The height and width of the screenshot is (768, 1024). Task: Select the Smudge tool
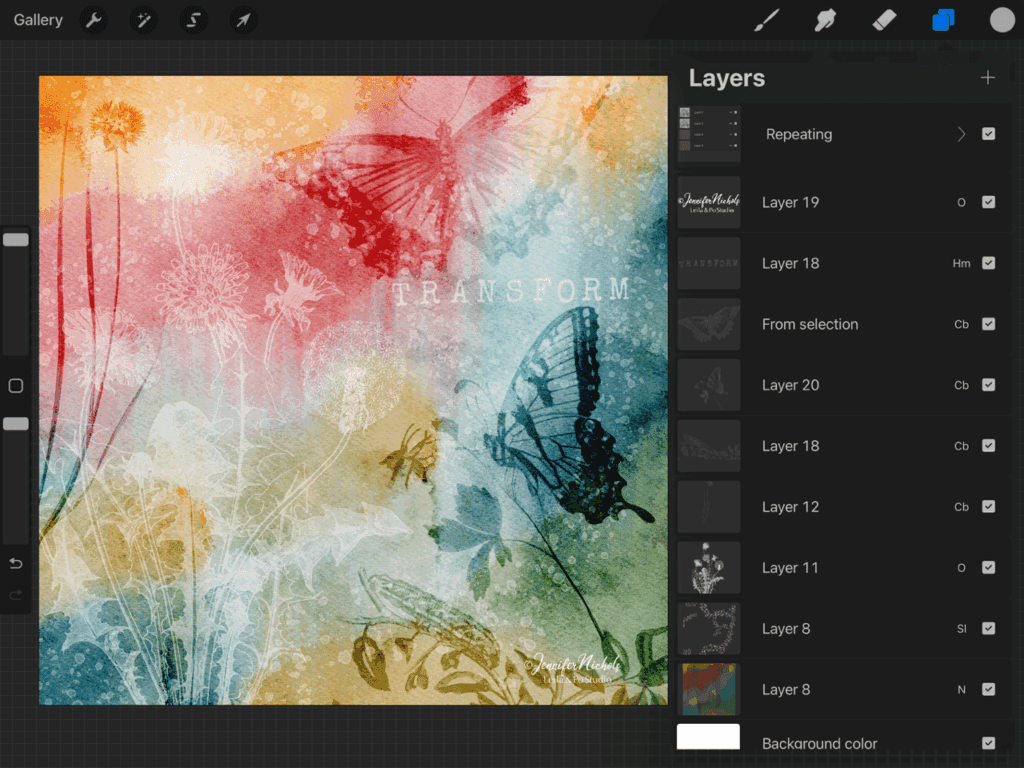click(x=825, y=20)
